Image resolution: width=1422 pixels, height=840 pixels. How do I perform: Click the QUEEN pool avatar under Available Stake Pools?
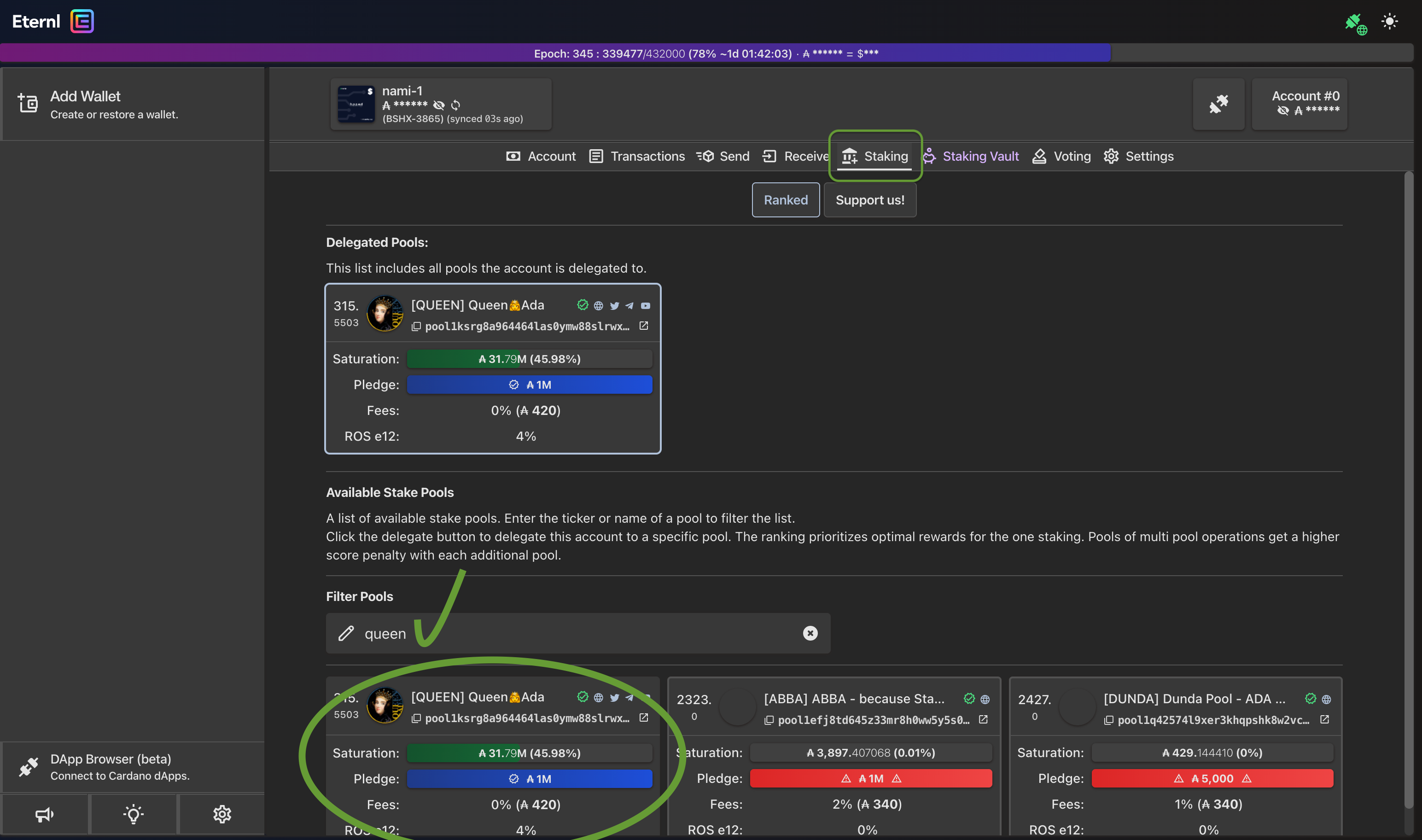(x=385, y=705)
